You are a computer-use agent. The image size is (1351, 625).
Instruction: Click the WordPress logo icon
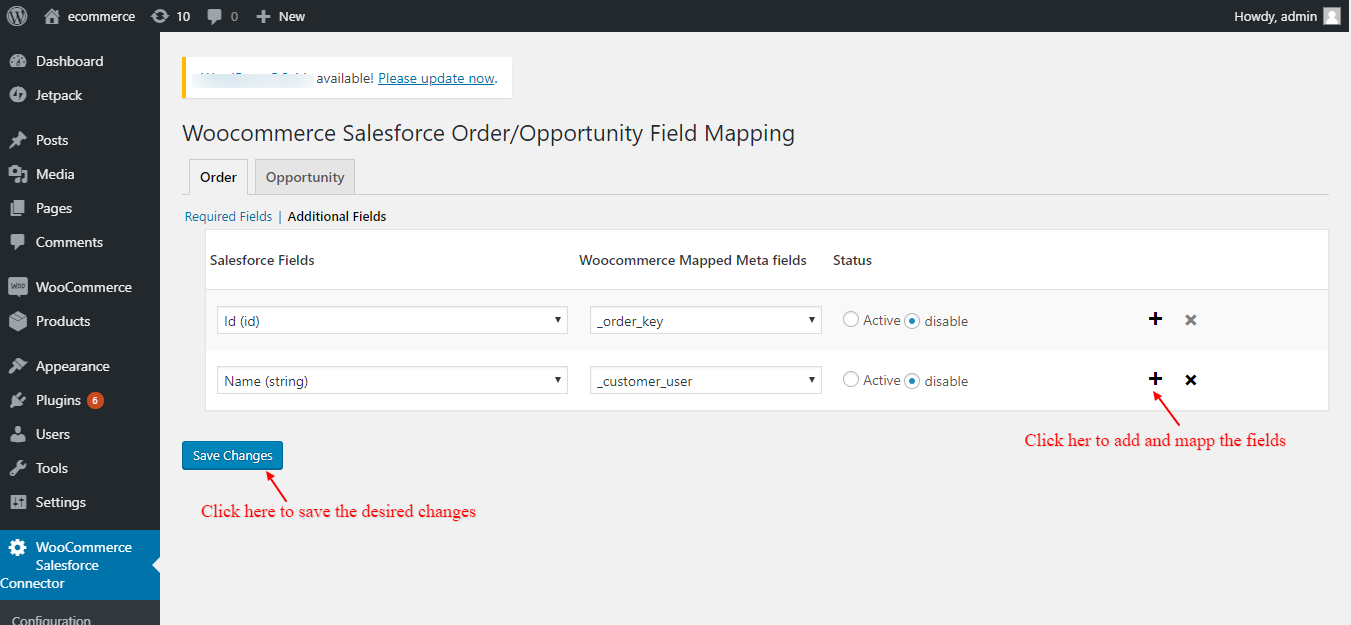tap(17, 16)
